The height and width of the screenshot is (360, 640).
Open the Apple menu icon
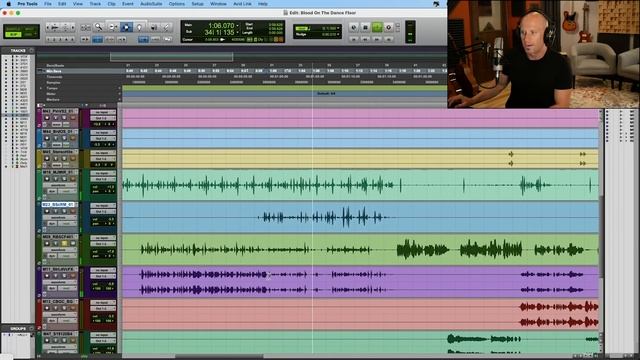click(x=8, y=4)
